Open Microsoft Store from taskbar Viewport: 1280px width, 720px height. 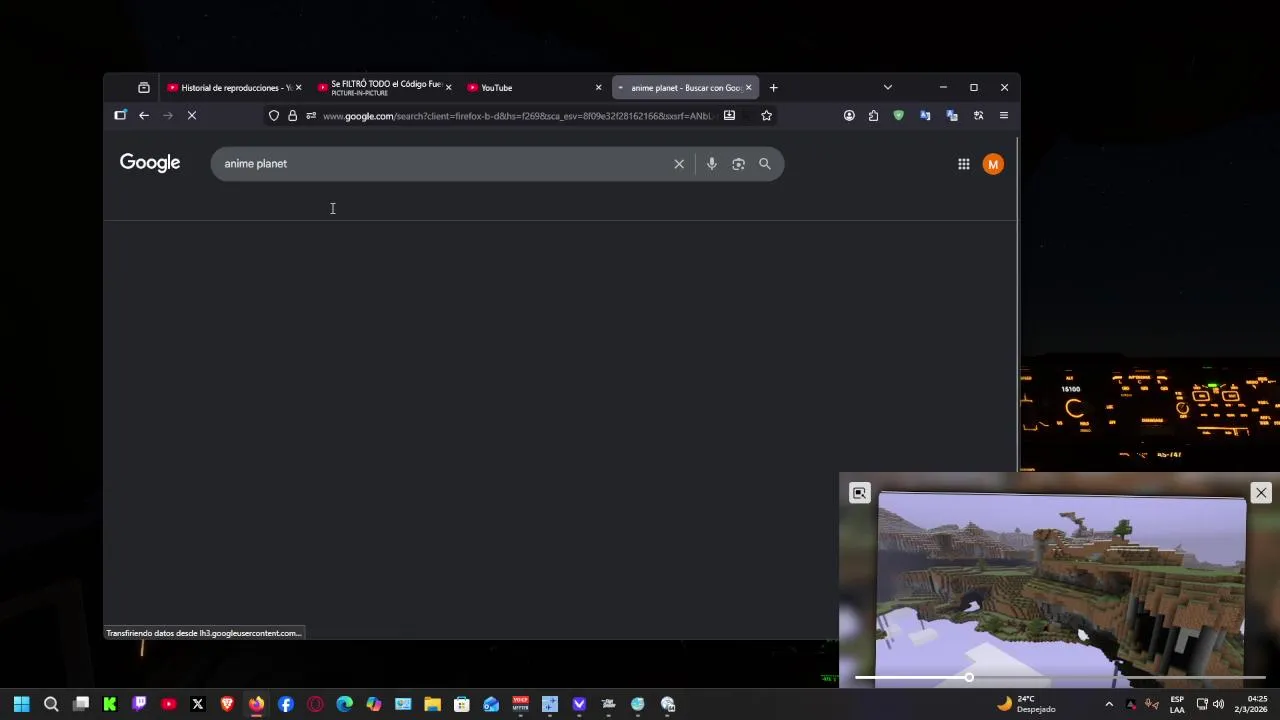(461, 704)
